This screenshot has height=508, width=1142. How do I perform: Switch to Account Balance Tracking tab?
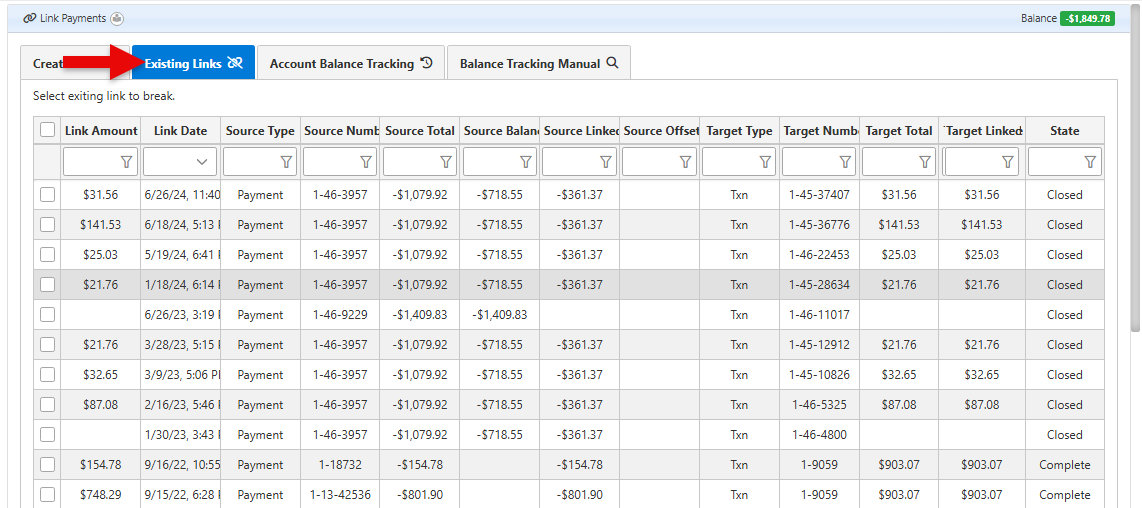click(350, 63)
